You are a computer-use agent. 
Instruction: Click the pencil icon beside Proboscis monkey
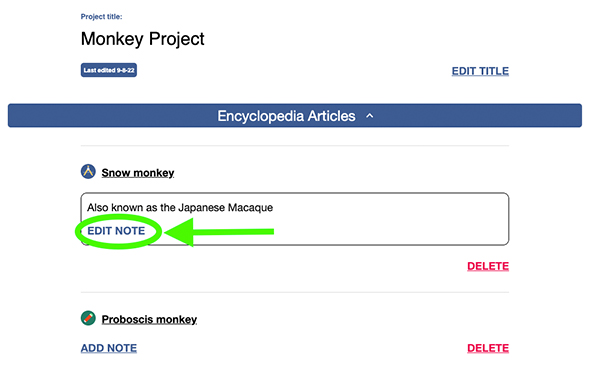(x=88, y=318)
